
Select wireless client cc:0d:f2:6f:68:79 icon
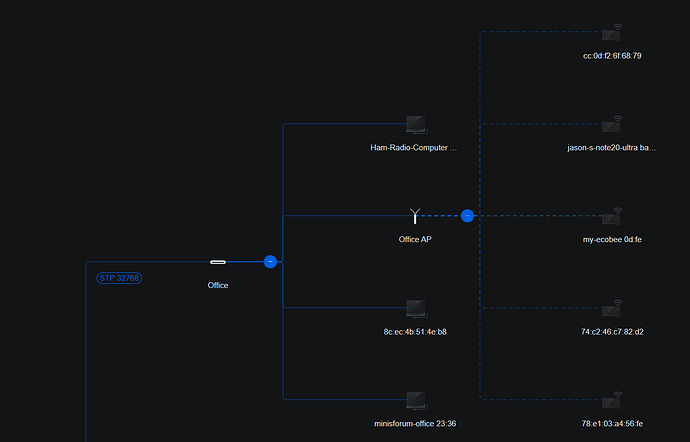coord(612,33)
